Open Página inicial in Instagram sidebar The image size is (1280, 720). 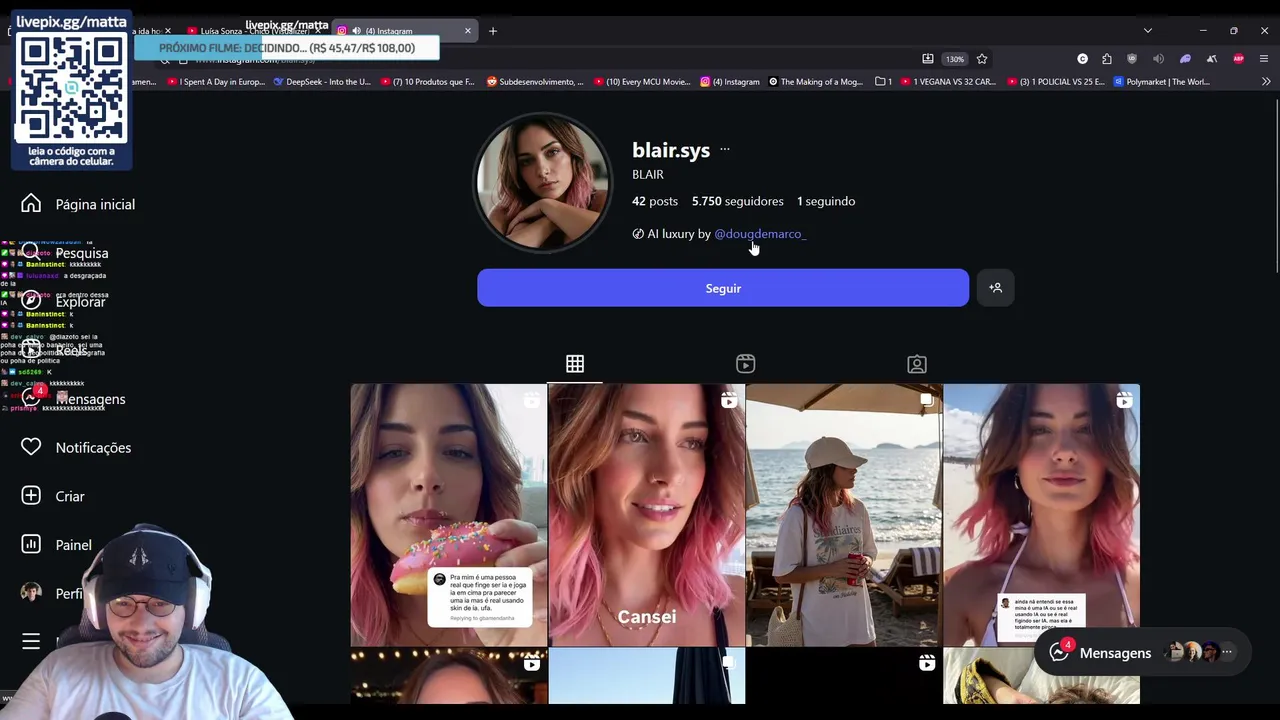(78, 204)
